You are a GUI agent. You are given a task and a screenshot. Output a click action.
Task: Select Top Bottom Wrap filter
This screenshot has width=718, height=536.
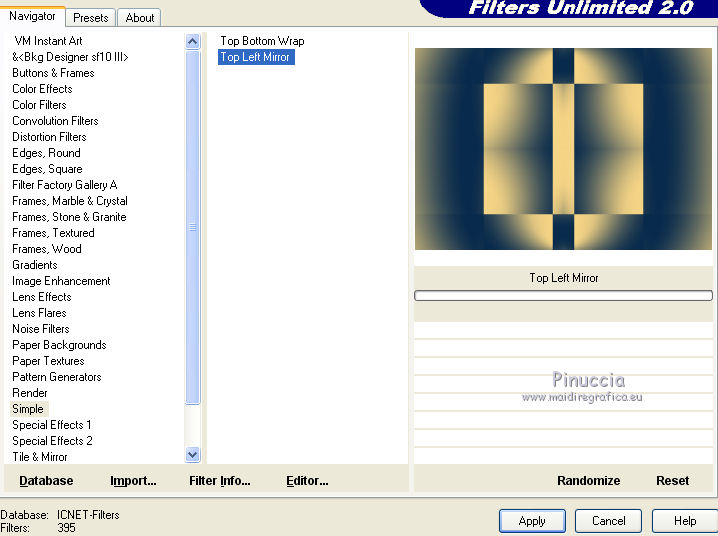tap(262, 41)
